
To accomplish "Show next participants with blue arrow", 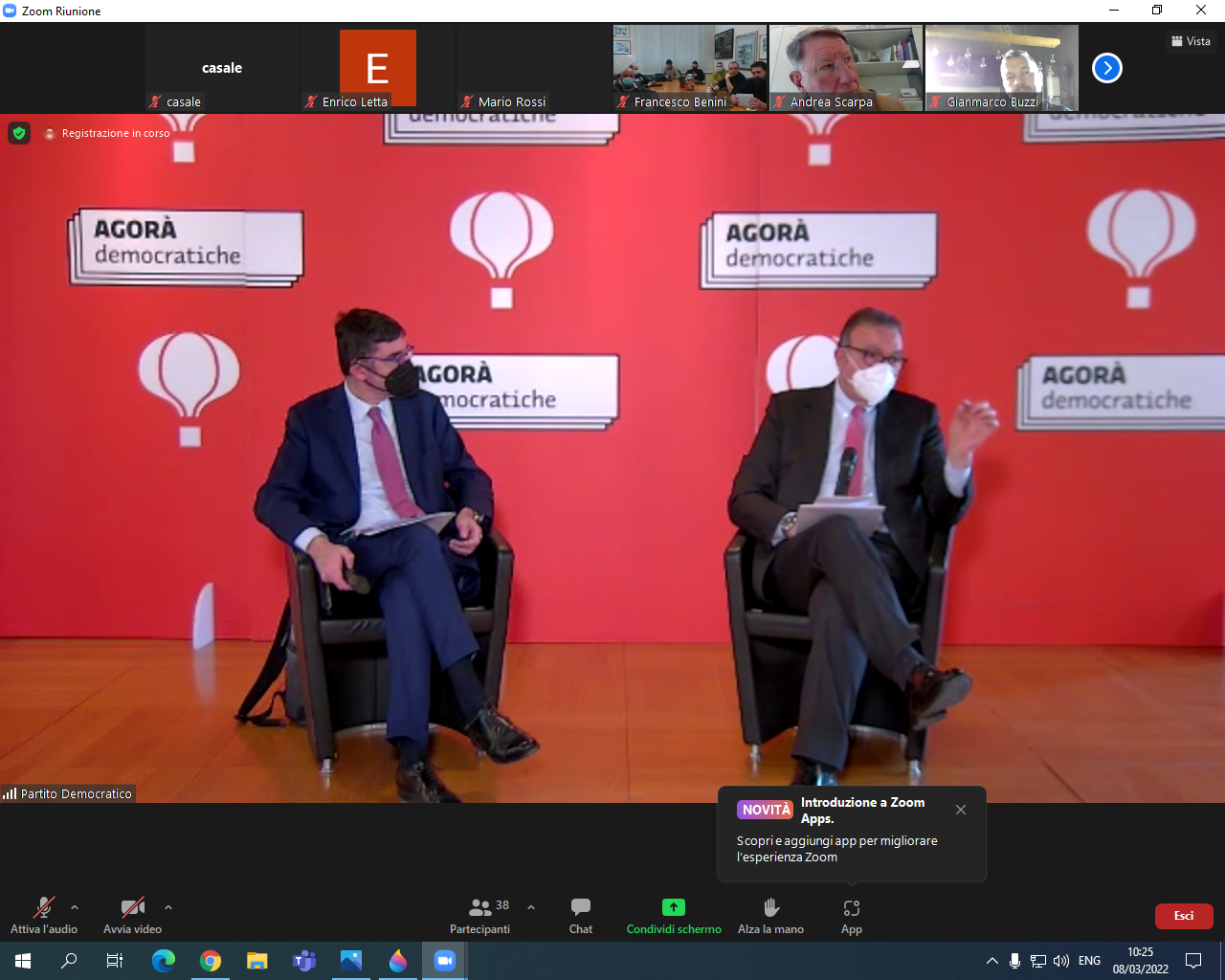I will pyautogui.click(x=1106, y=68).
